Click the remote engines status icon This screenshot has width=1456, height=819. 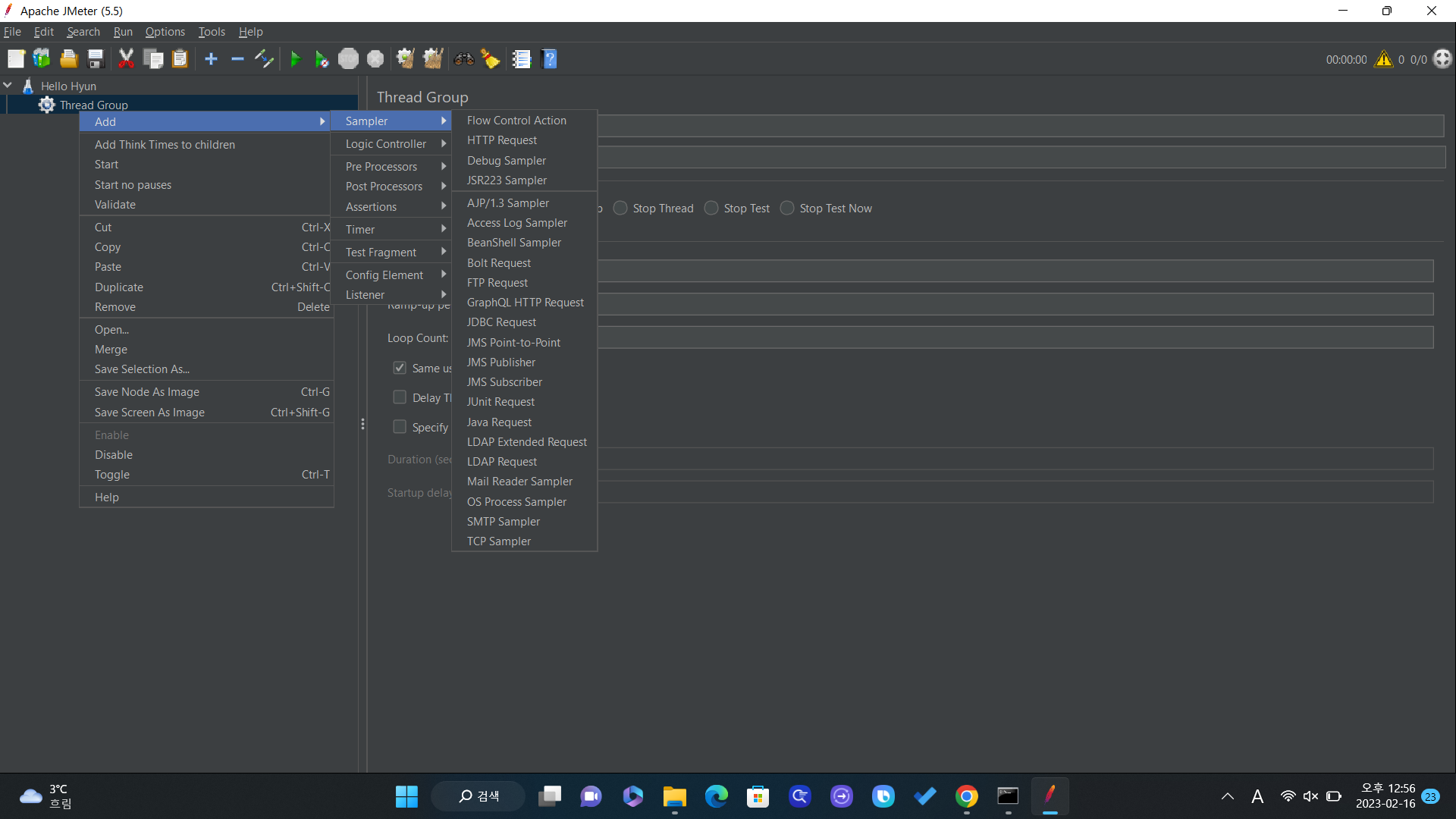coord(1442,59)
